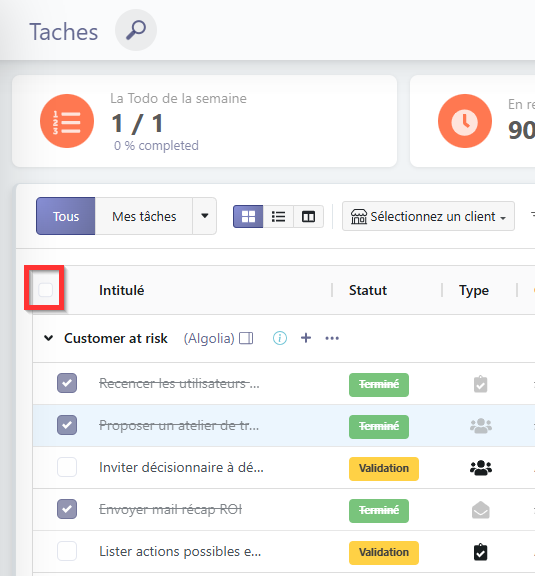Viewport: 535px width, 576px height.
Task: Click 'La Todo de la semaine' card title
Action: 178,98
